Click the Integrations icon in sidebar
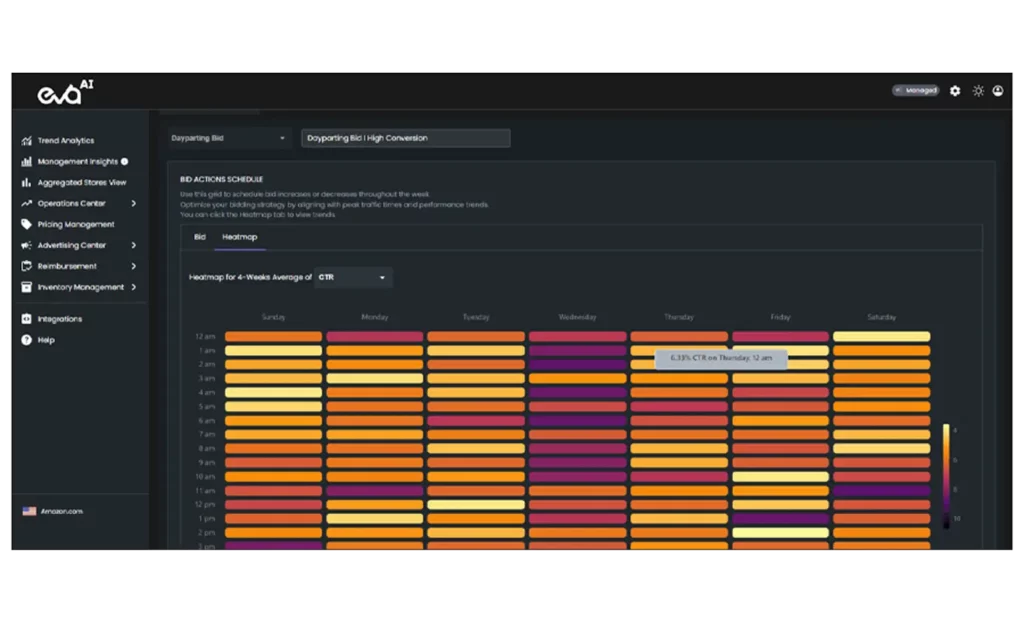This screenshot has width=1024, height=625. (27, 319)
